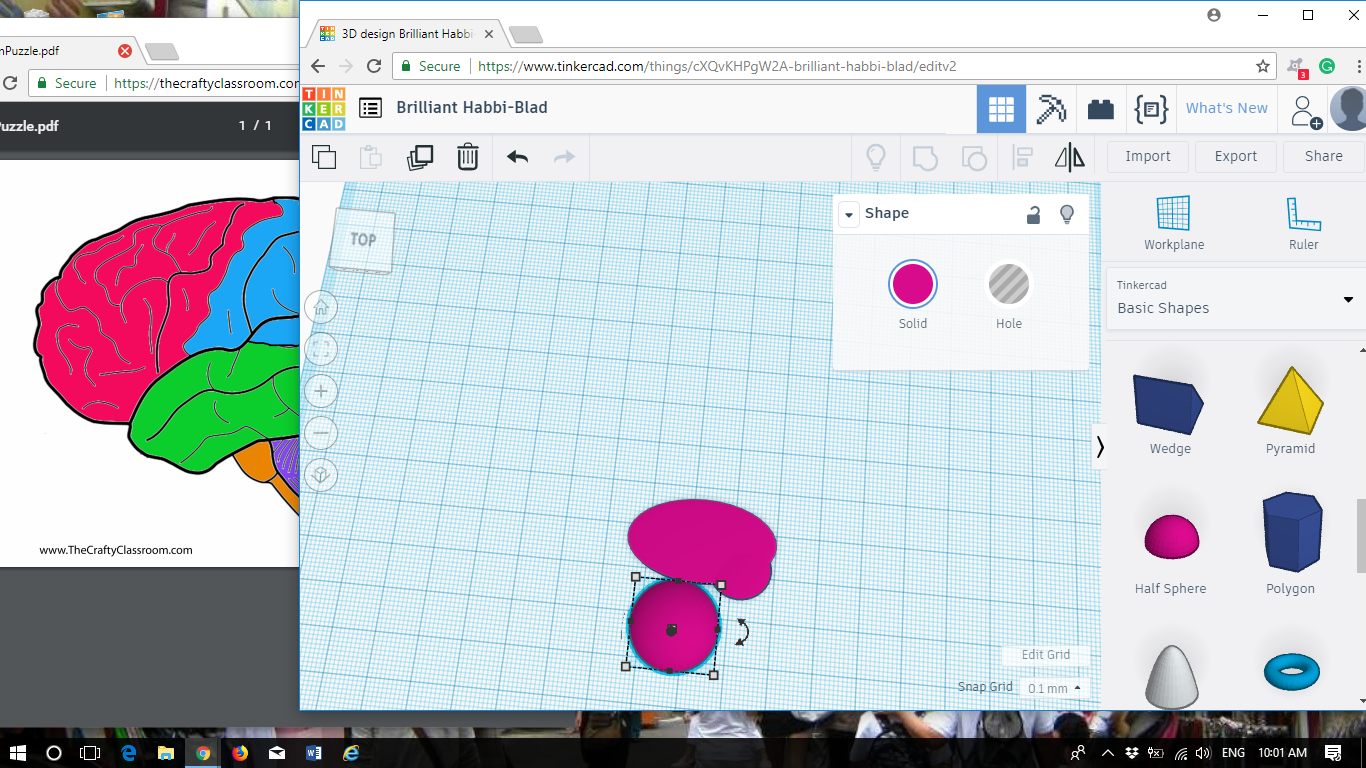Click the invite collaborator person-plus icon
Viewport: 1366px width, 768px height.
1305,110
